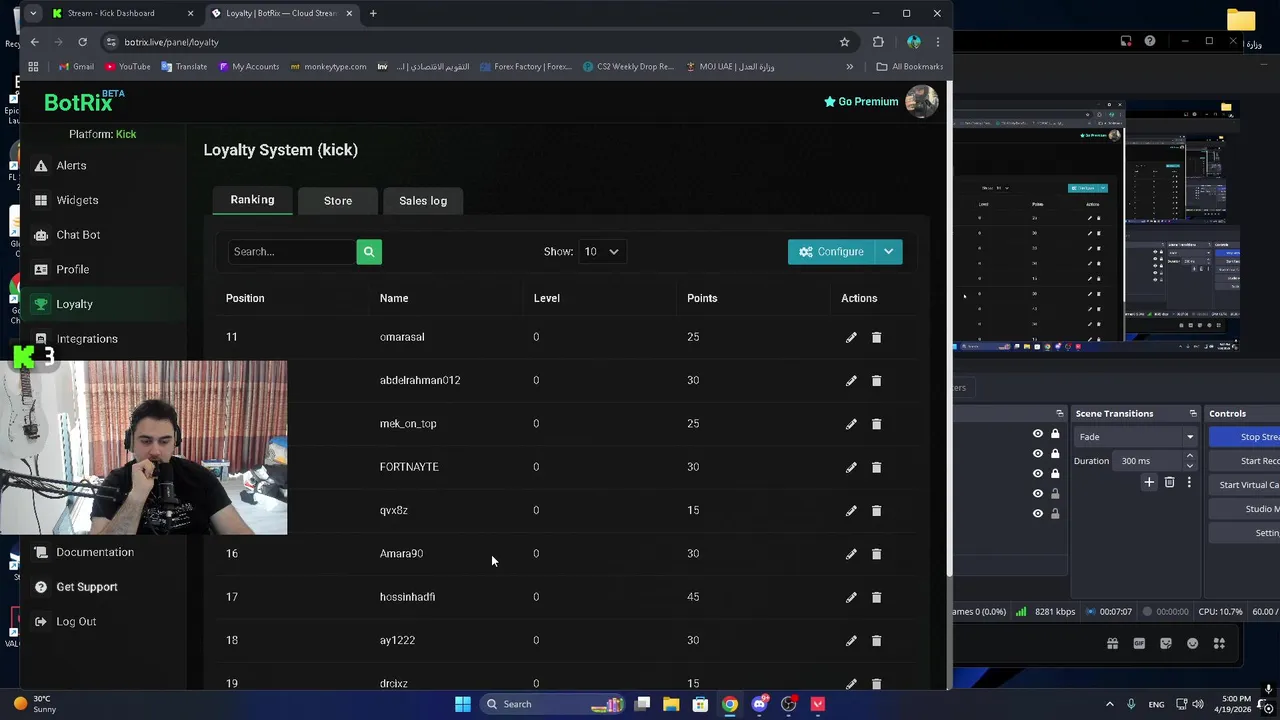This screenshot has height=720, width=1280.
Task: Toggle visibility of fourth OBS source
Action: coord(1037,494)
